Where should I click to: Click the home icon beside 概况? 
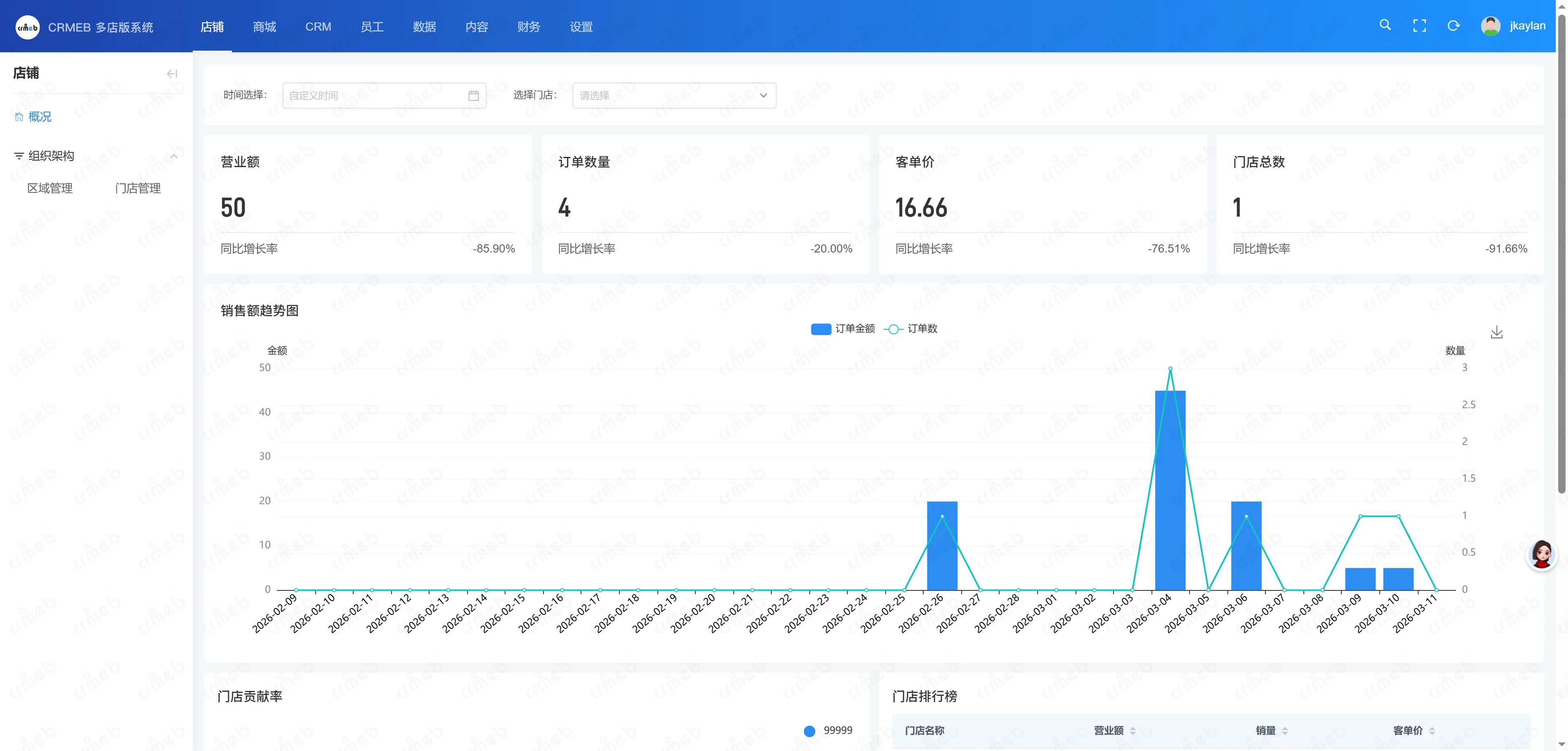click(x=19, y=117)
